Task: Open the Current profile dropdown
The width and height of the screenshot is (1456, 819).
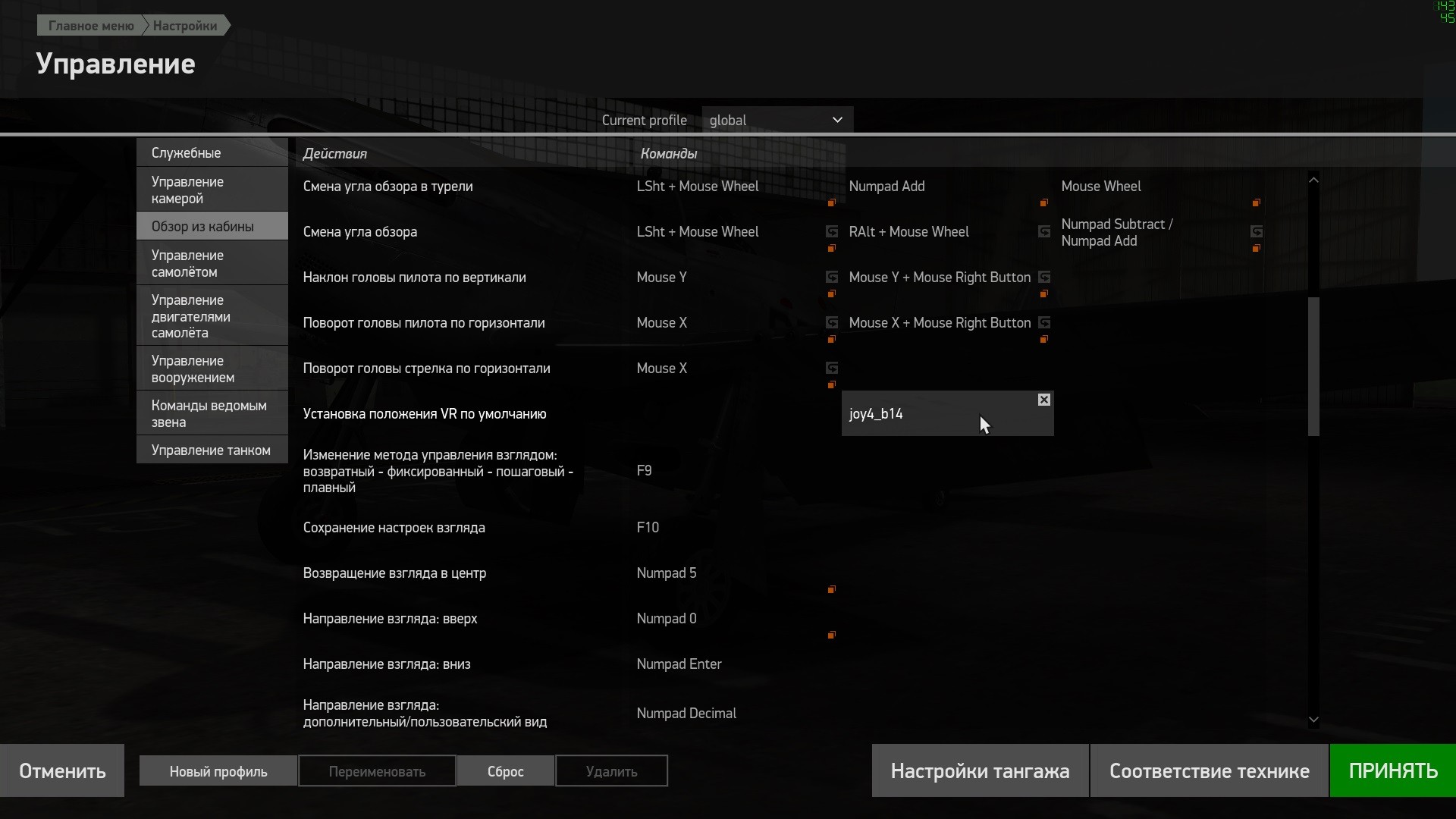Action: tap(777, 120)
